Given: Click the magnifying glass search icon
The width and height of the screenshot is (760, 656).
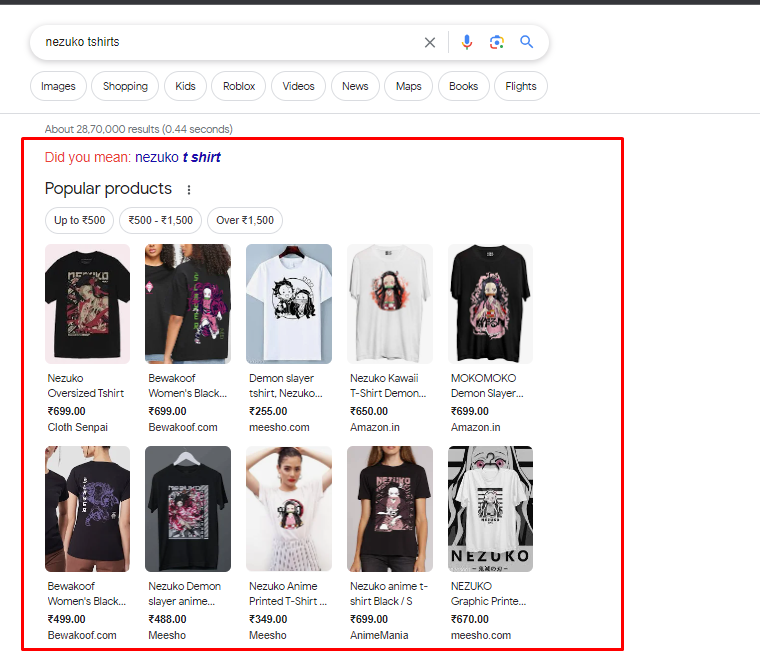Looking at the screenshot, I should point(526,42).
